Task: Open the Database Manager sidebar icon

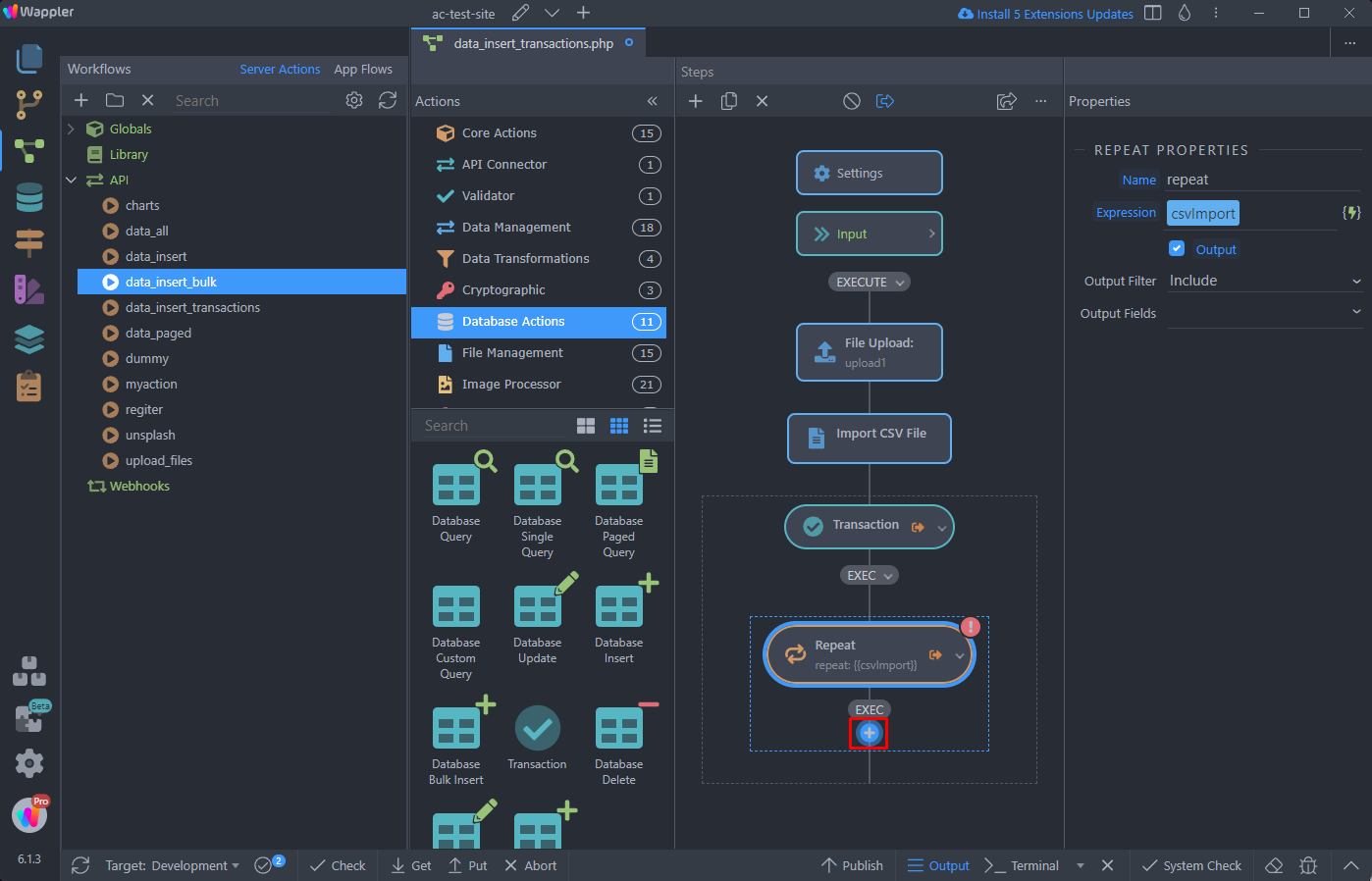Action: (29, 197)
